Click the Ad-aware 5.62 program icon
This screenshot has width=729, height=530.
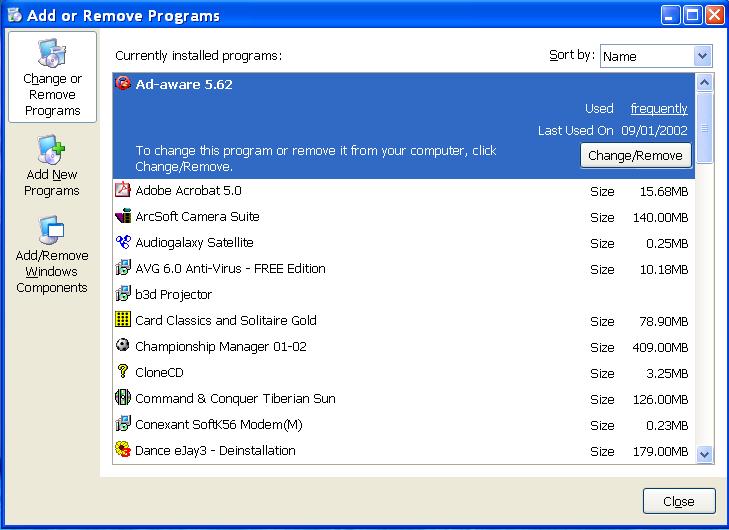[x=123, y=84]
